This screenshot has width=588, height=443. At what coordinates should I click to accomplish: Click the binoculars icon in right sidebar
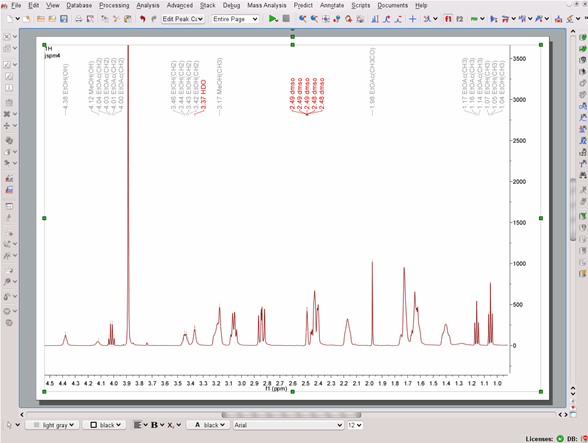[582, 175]
